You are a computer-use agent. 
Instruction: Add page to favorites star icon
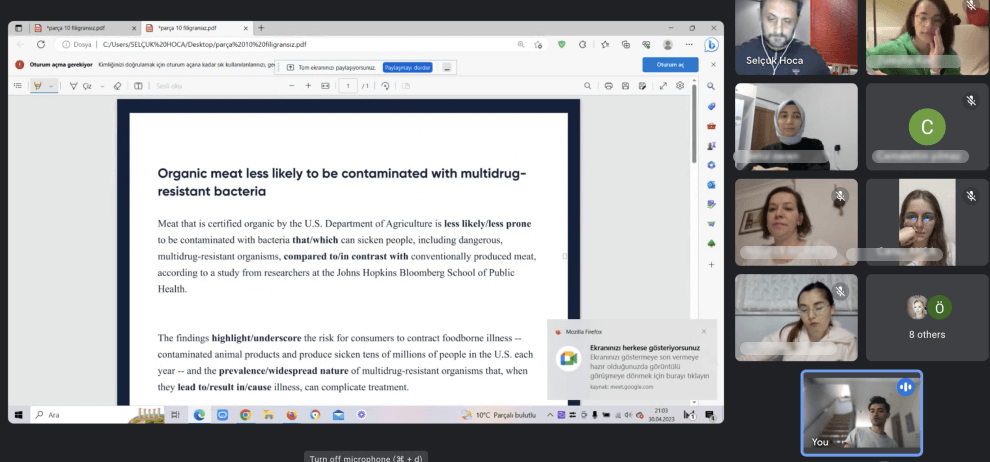(538, 45)
